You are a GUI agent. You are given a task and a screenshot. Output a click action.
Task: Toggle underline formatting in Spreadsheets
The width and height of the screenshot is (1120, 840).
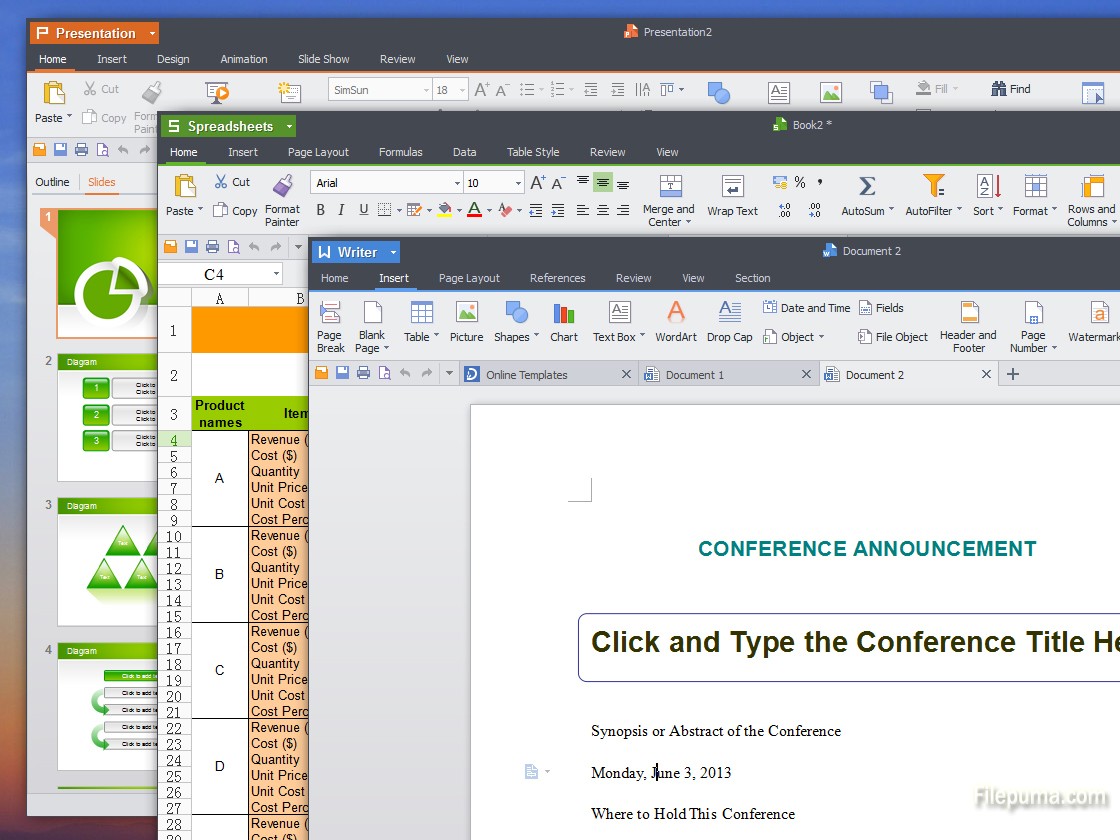[x=363, y=210]
